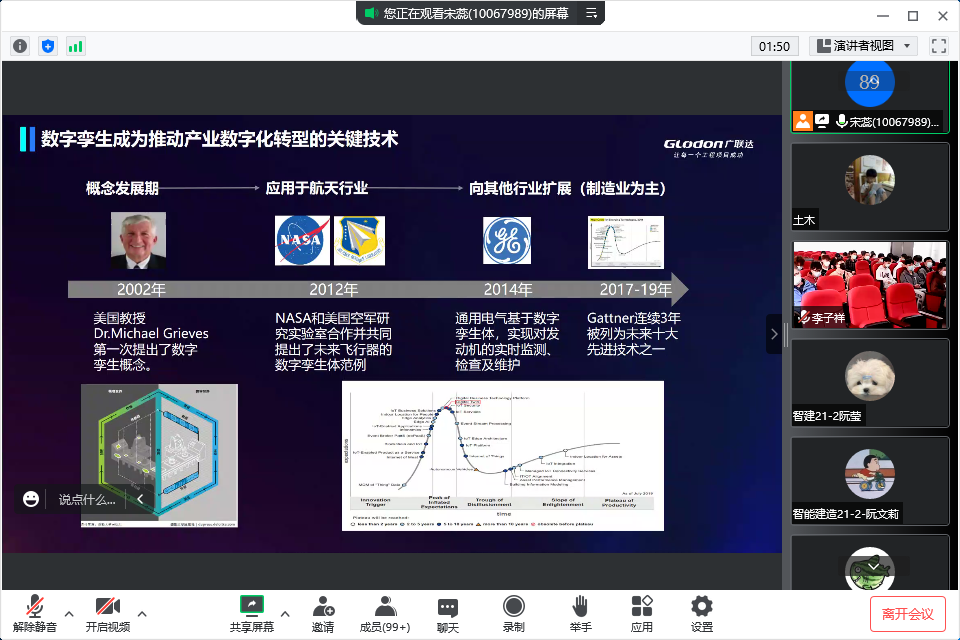
Task: Open the blue security shield icon
Action: (48, 46)
